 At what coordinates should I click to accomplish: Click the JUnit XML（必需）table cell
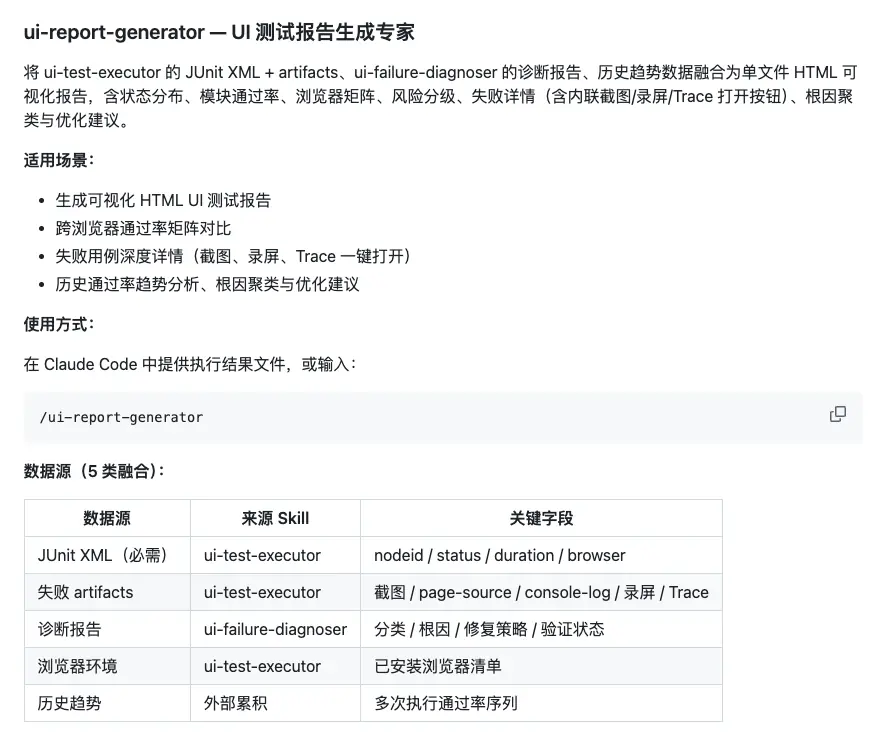[x=107, y=555]
